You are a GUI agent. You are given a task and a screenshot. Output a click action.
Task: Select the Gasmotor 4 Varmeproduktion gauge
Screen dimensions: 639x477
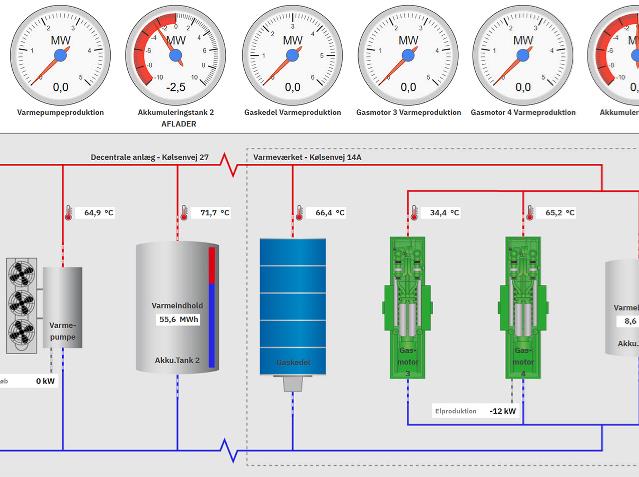pos(523,52)
